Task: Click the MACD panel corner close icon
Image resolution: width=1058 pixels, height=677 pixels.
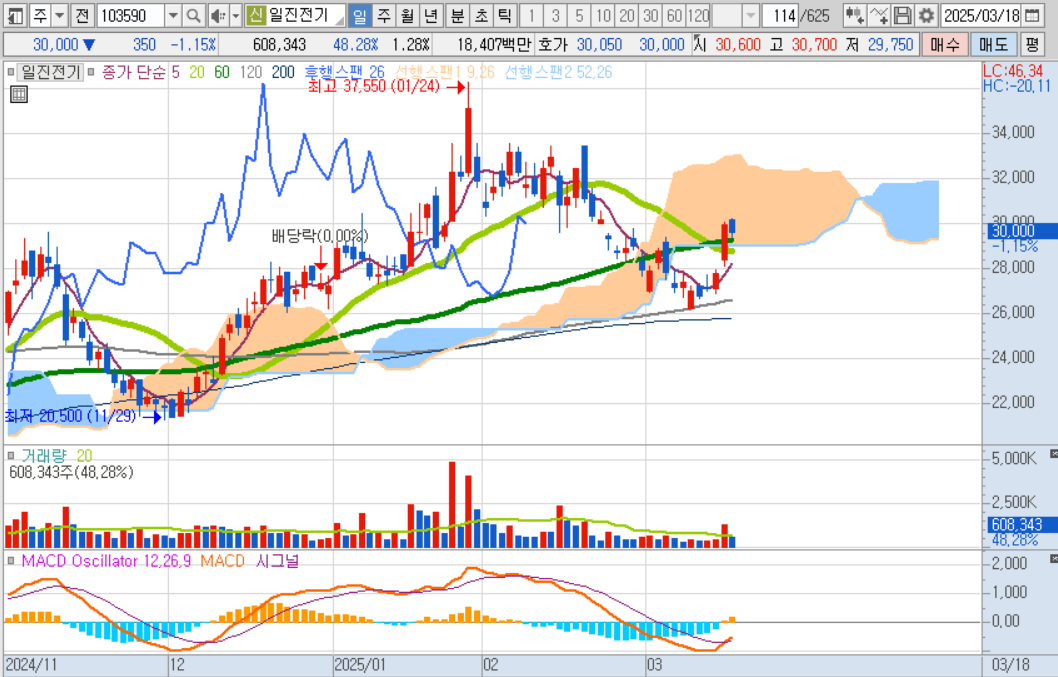Action: [1053, 559]
